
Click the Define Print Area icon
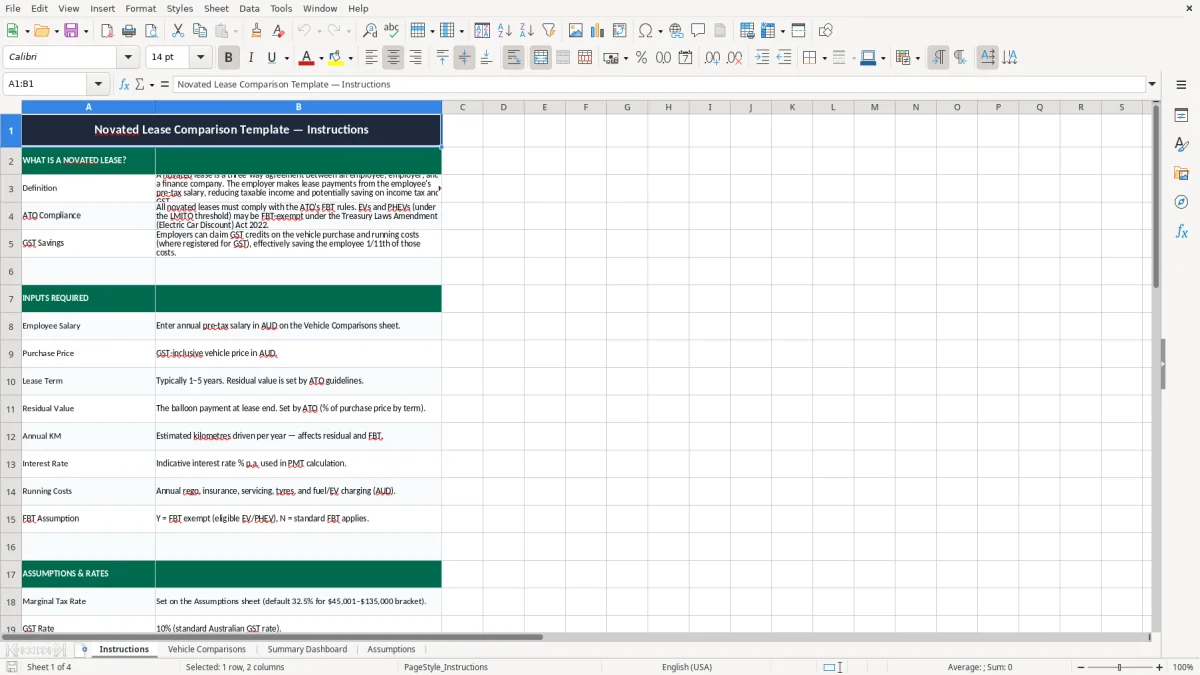tap(746, 31)
